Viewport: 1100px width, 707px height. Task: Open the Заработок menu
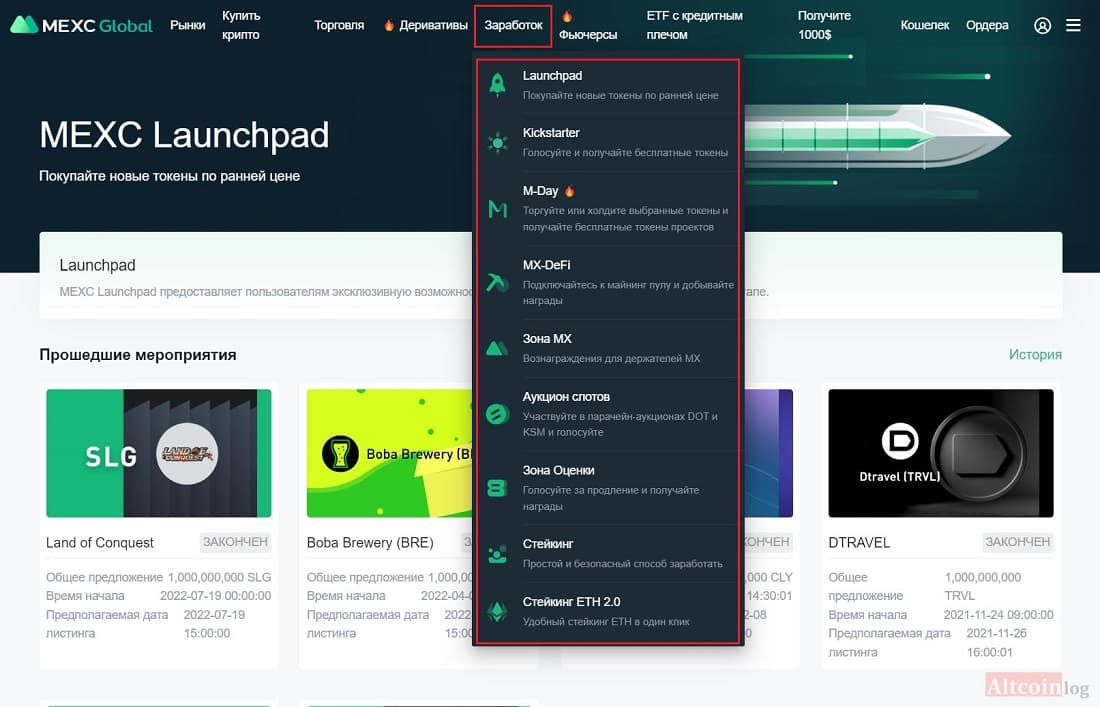(x=513, y=25)
